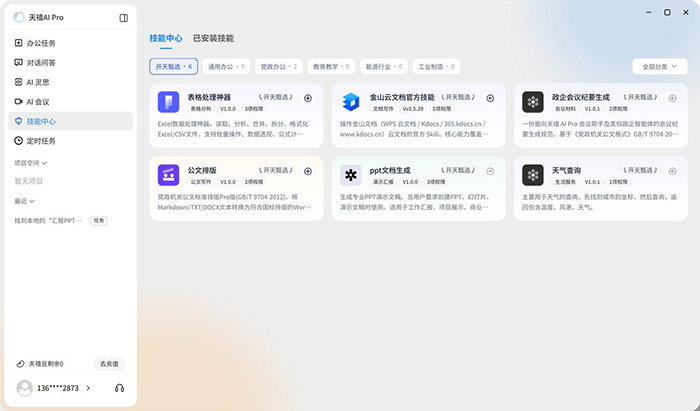Click the 公文排版 purple skill icon
The height and width of the screenshot is (411, 700).
tap(168, 175)
